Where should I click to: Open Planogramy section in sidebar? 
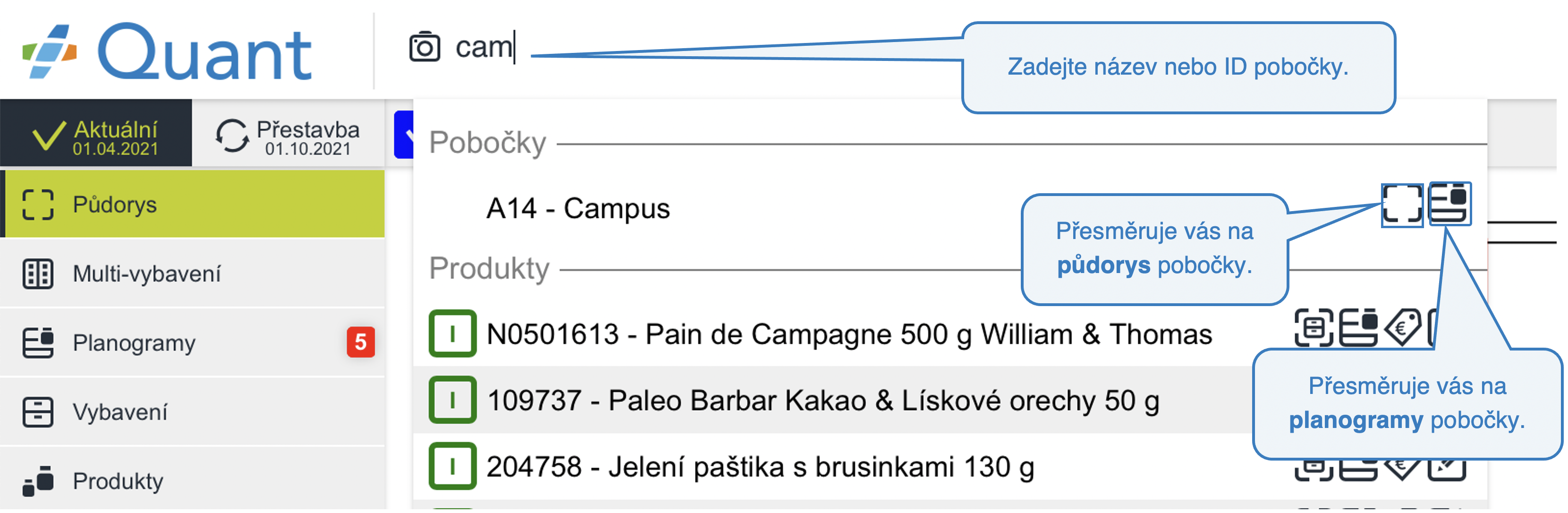coord(192,342)
